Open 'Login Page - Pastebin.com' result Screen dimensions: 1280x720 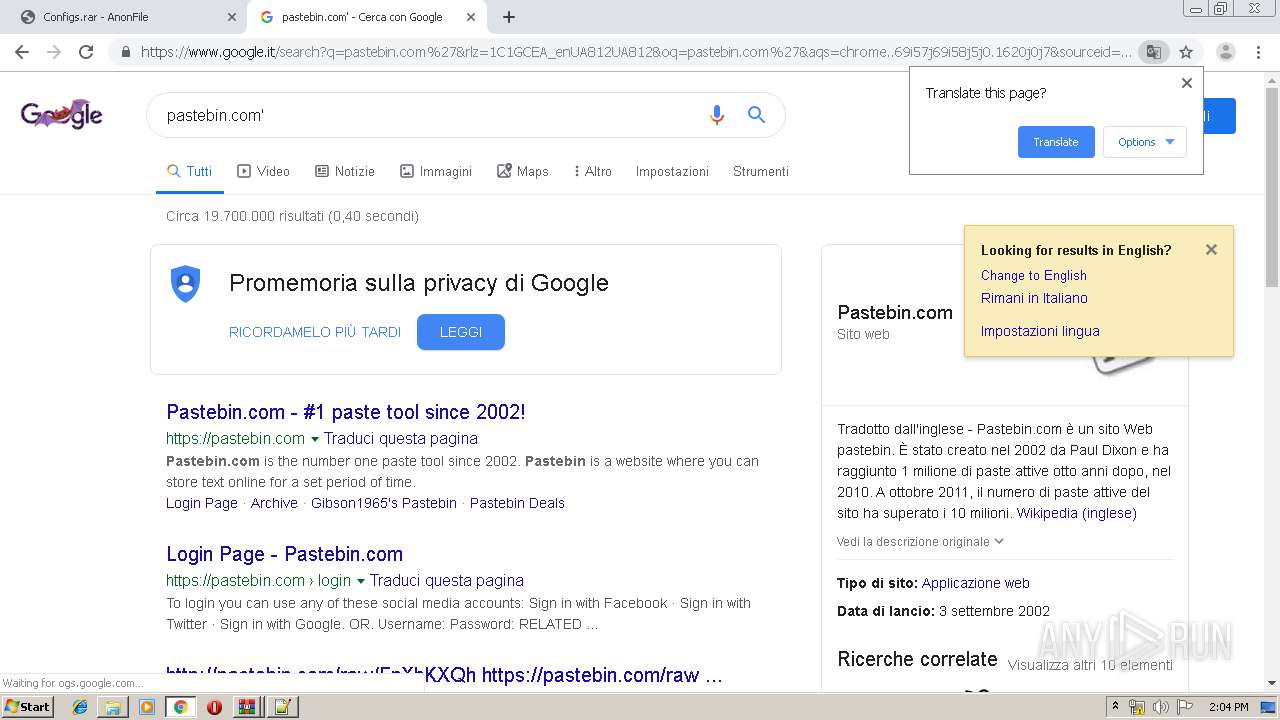[285, 554]
